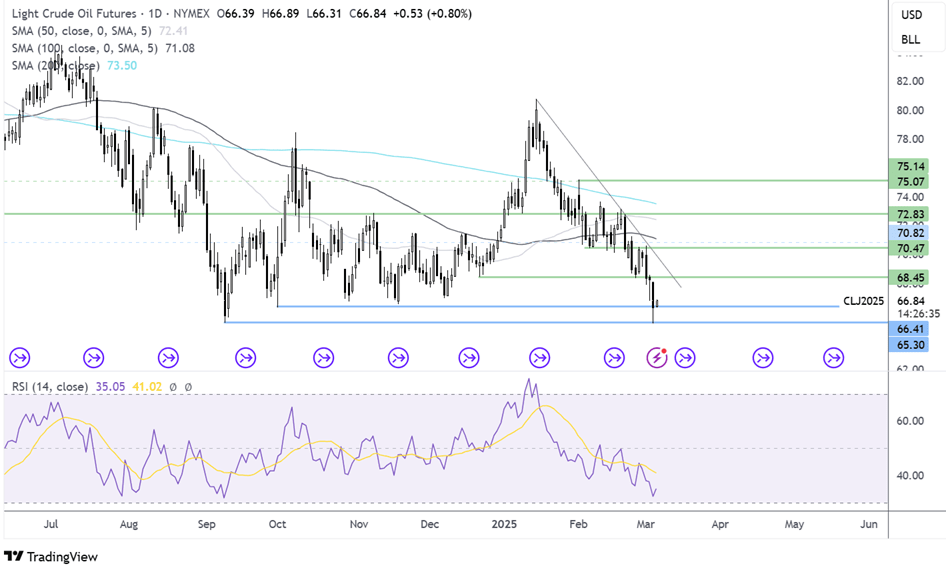Click the high price H66.89
This screenshot has height=571, width=946.
[281, 13]
